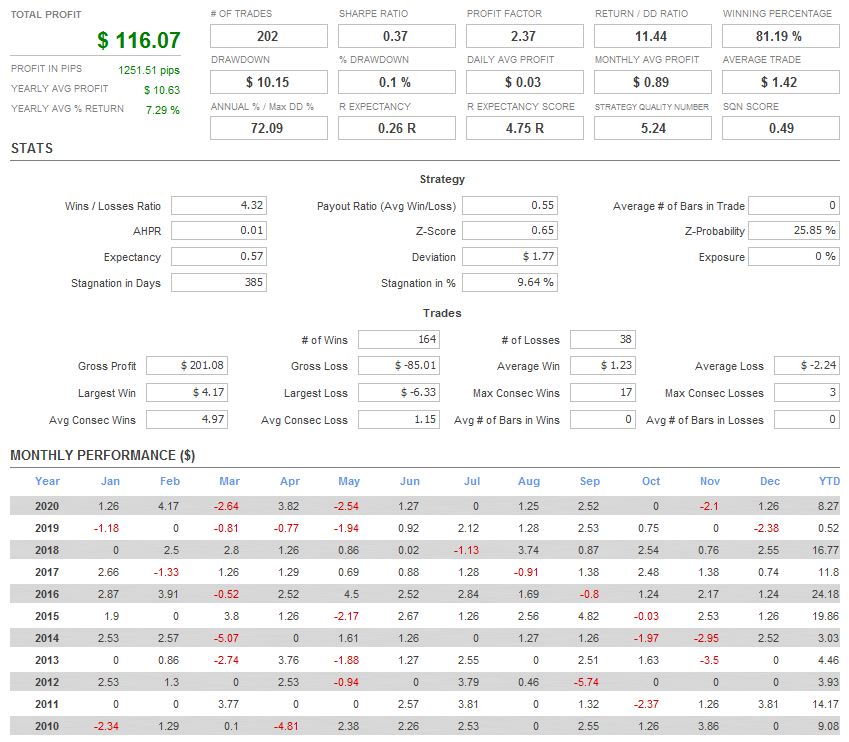Click the Annual % / Max DD % value 72.09

click(x=269, y=128)
